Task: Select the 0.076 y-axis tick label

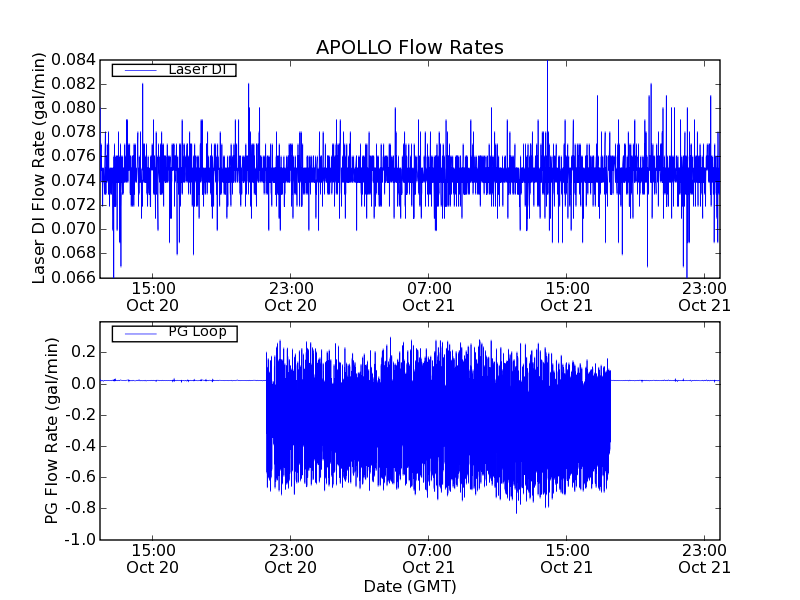Action: (x=73, y=156)
